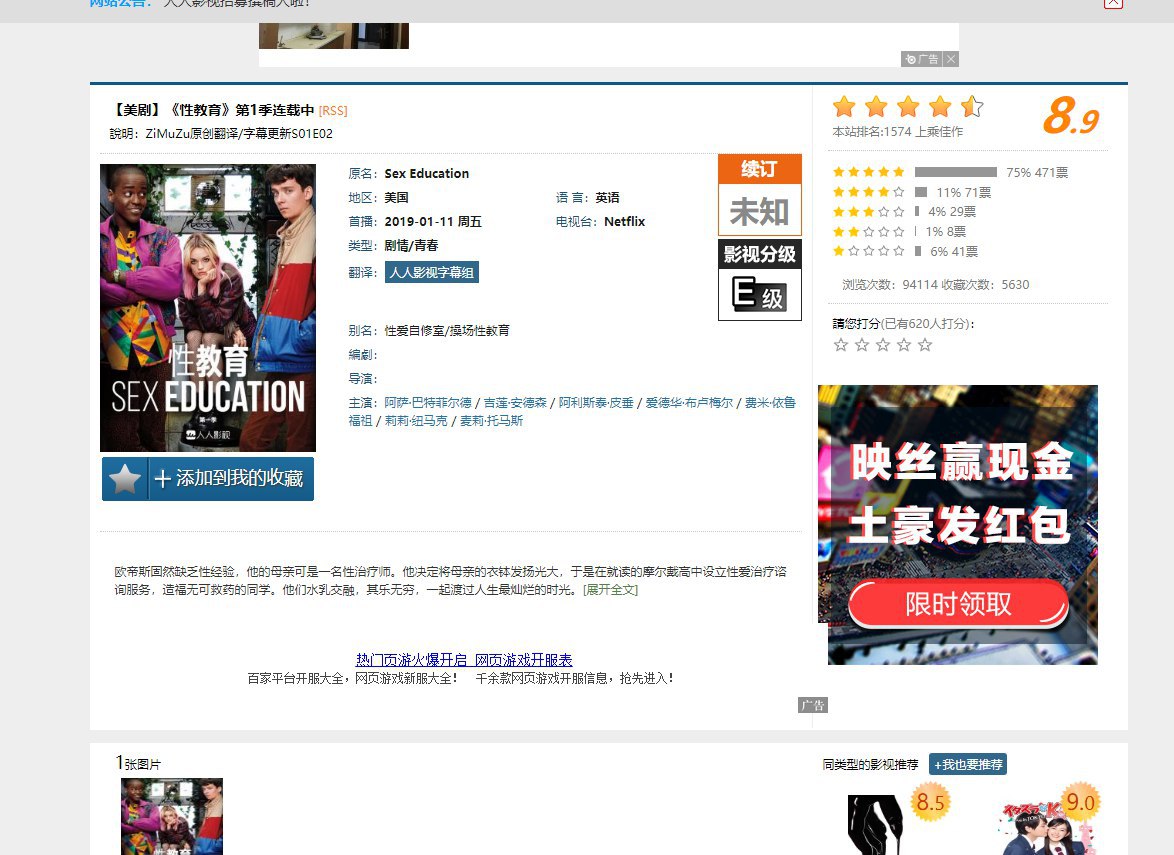Click the E级 rating badge
This screenshot has width=1174, height=855.
click(x=760, y=294)
